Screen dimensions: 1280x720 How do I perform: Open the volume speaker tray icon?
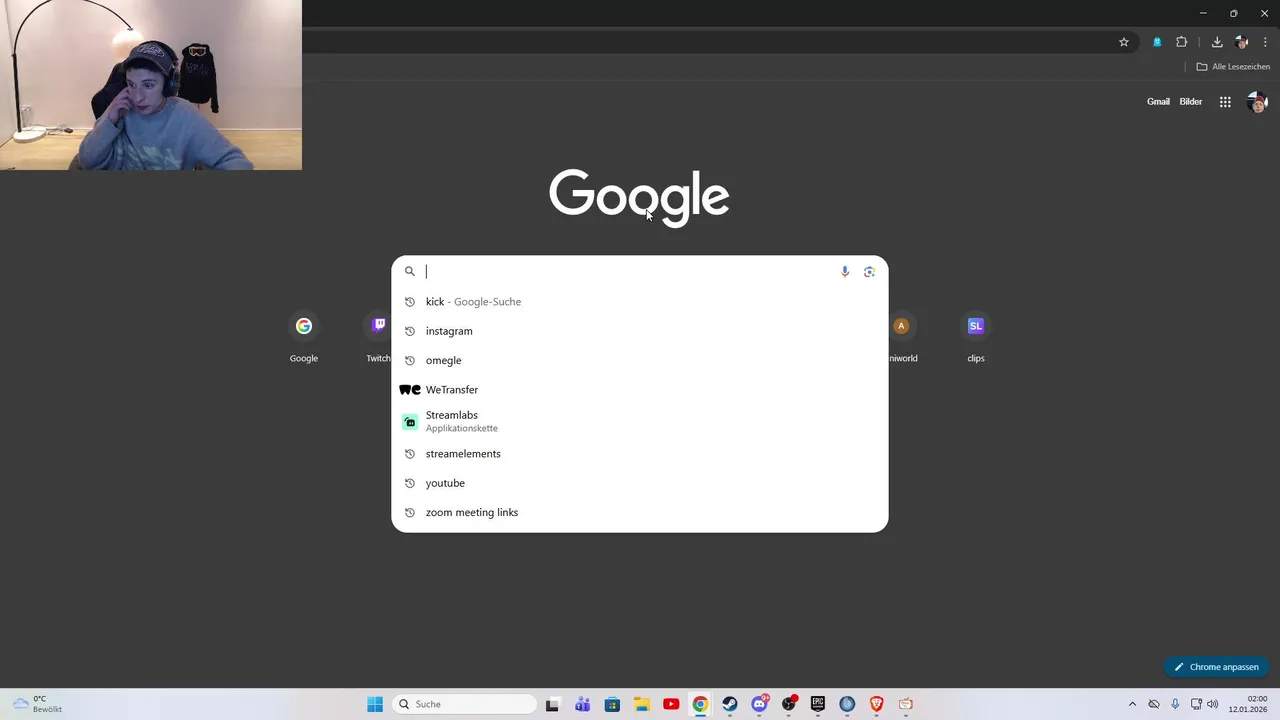pos(1213,704)
